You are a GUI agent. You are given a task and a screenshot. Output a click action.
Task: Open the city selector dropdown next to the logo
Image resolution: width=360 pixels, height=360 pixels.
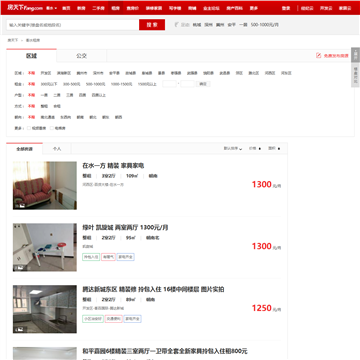point(51,8)
